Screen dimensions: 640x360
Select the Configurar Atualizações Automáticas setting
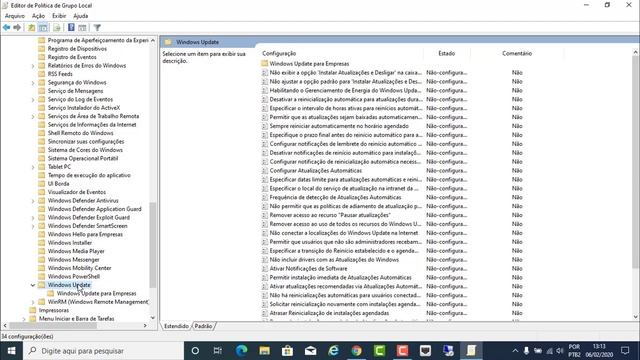(x=316, y=171)
